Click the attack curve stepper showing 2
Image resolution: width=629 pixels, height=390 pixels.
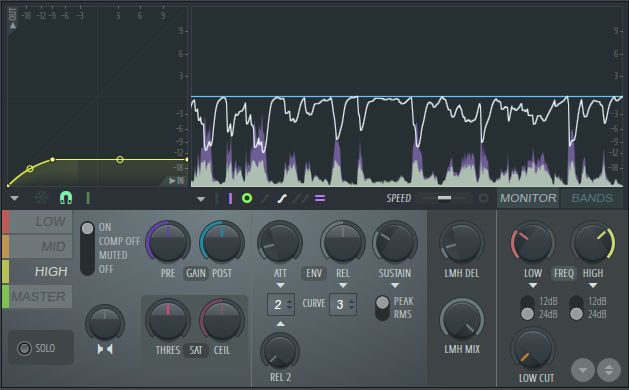click(282, 305)
